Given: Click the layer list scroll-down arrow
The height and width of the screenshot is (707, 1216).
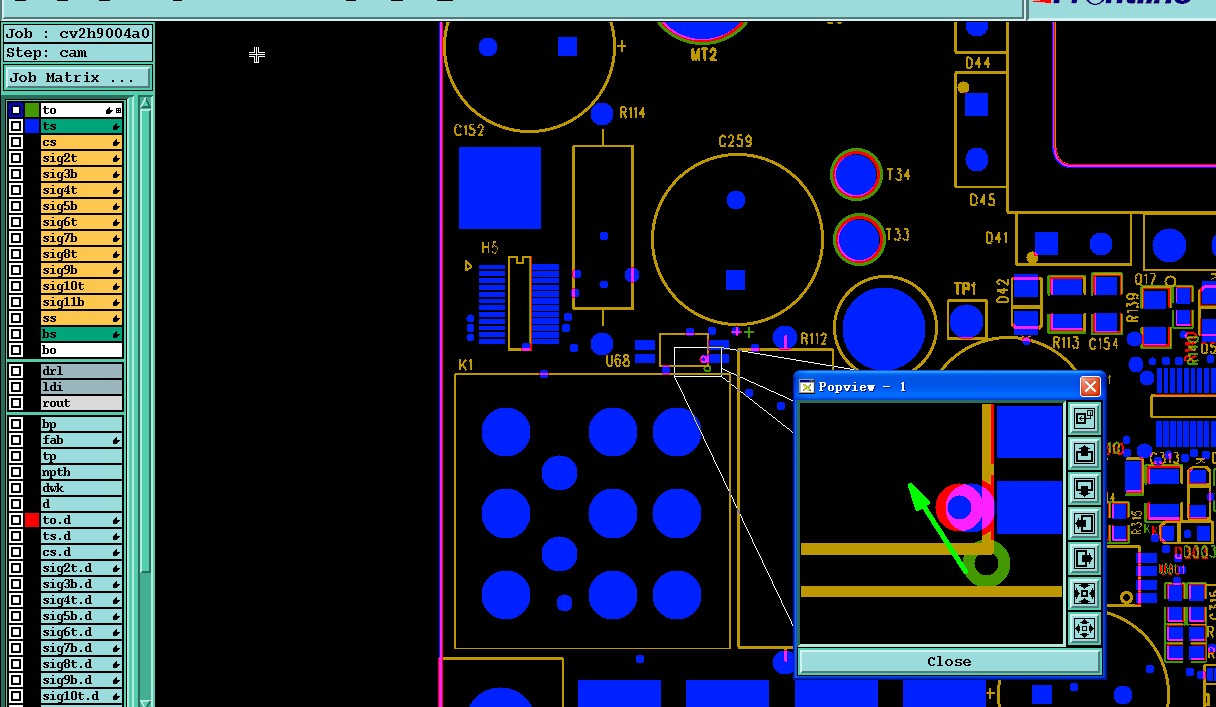Looking at the screenshot, I should pyautogui.click(x=146, y=701).
